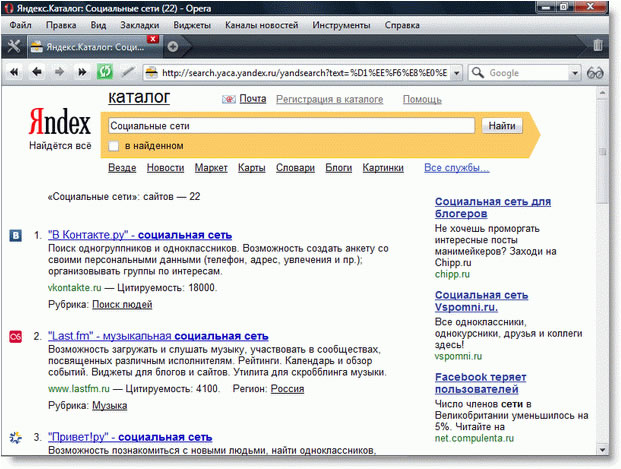Open the 'В Контакте.ру' result link
The height and width of the screenshot is (469, 621).
[140, 235]
